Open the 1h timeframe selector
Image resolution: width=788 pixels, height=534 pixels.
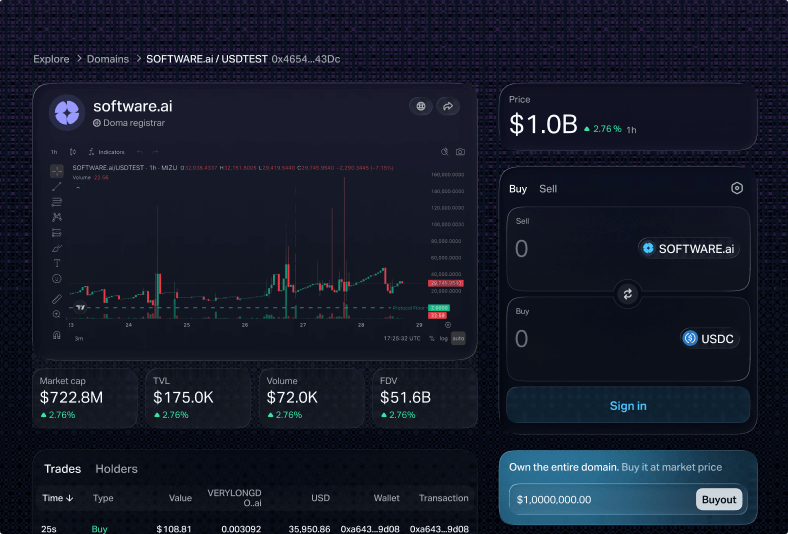click(54, 152)
